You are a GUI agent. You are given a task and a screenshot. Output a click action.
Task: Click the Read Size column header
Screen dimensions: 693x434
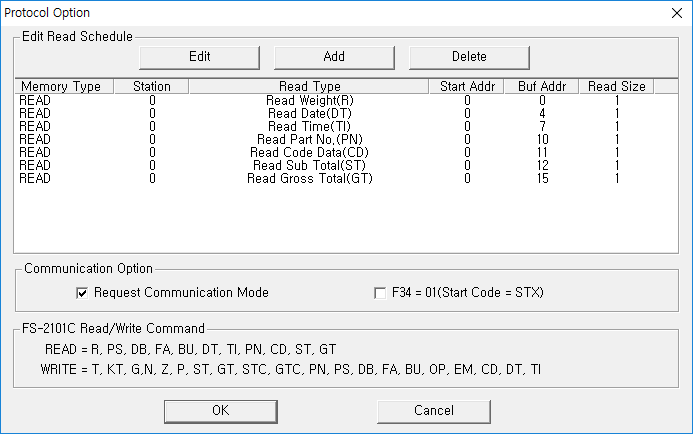(x=617, y=87)
